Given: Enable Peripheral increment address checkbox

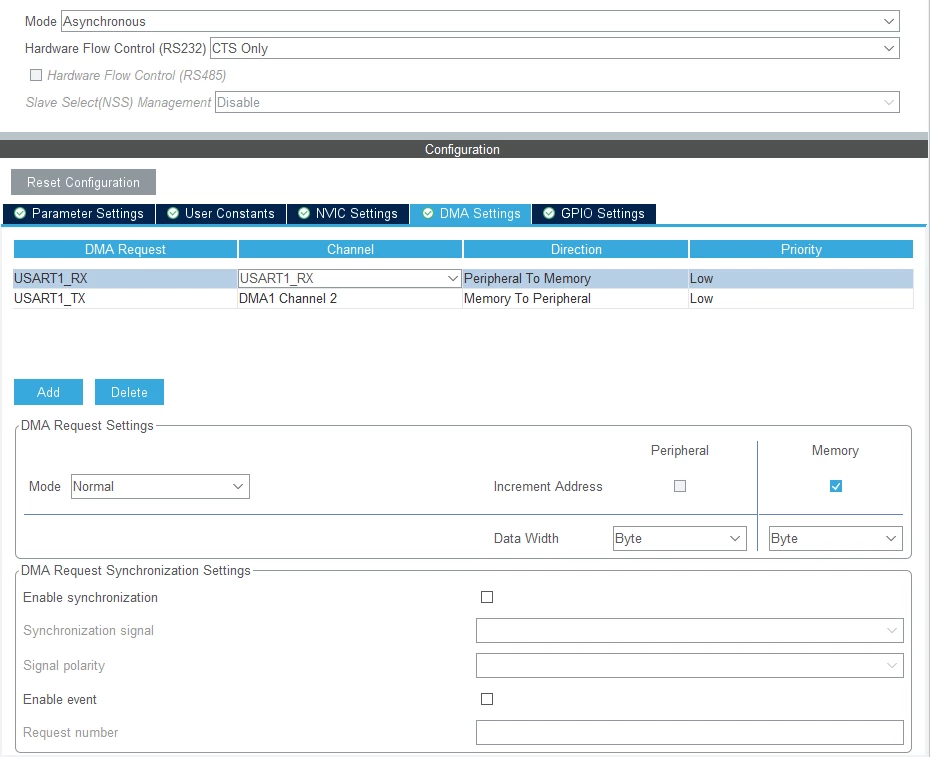Looking at the screenshot, I should point(680,486).
